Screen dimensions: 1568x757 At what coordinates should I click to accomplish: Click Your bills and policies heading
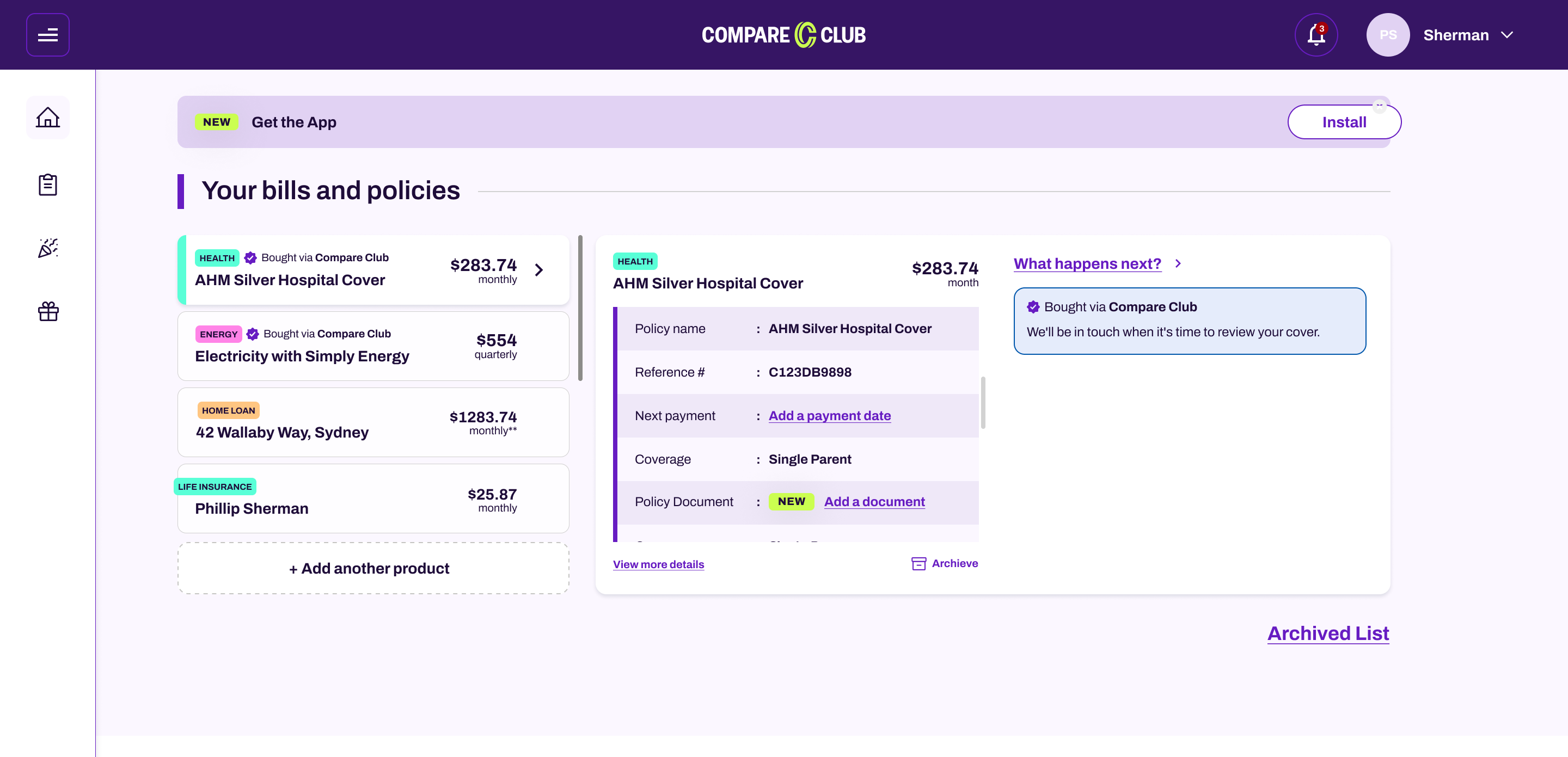point(330,190)
